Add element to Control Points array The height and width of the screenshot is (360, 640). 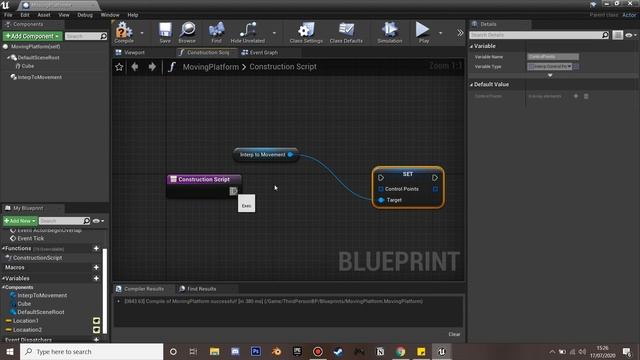[x=576, y=96]
